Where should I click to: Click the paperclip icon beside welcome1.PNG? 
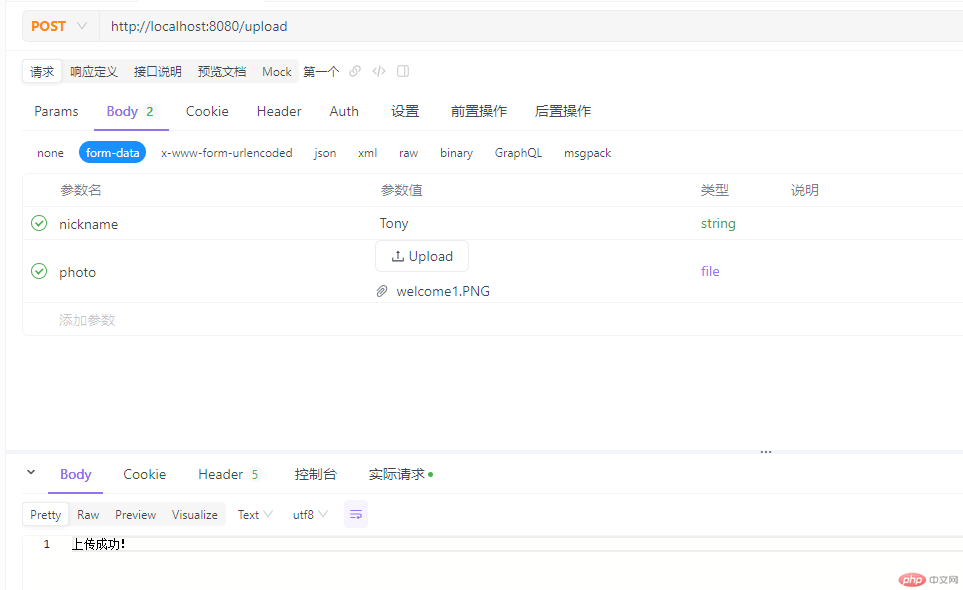point(382,291)
